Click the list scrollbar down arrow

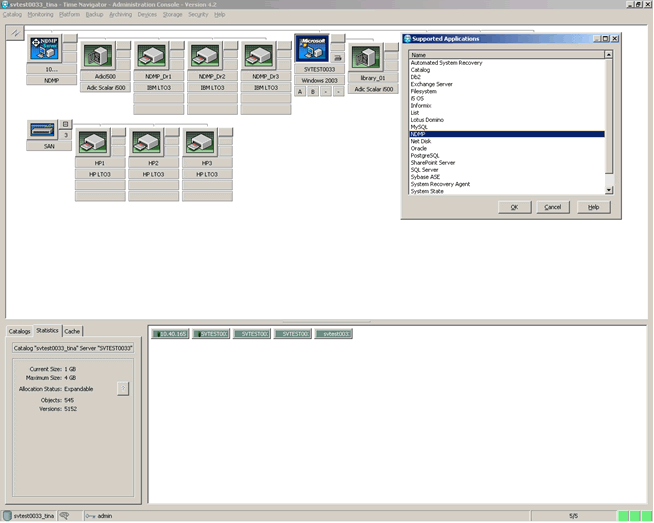click(x=609, y=190)
